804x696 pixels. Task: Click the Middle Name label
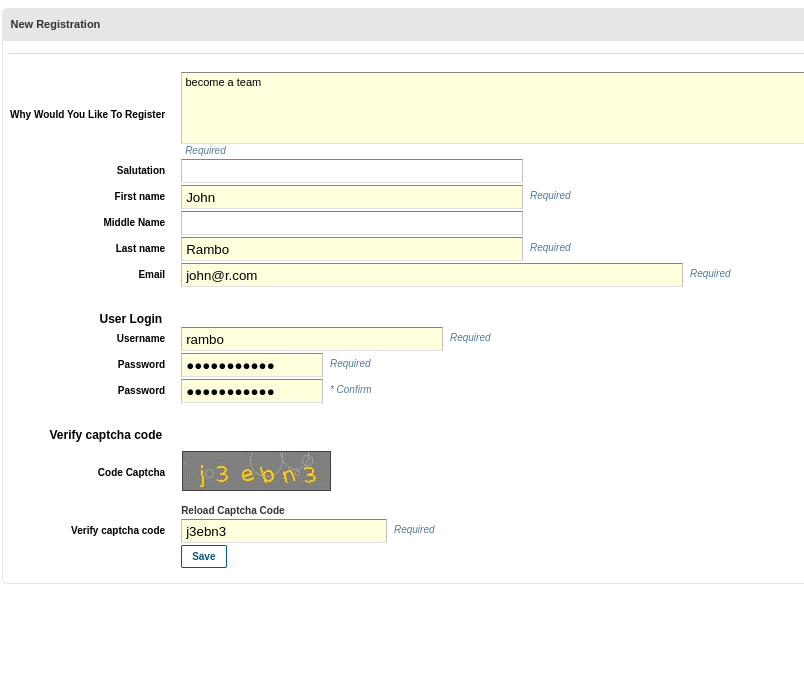[134, 222]
